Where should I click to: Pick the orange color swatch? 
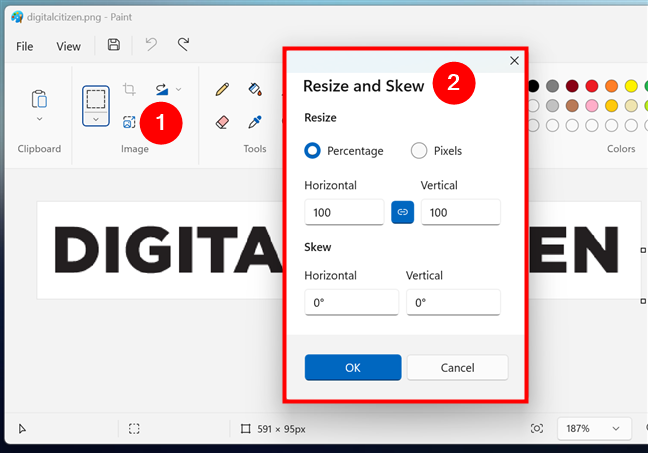coord(611,86)
